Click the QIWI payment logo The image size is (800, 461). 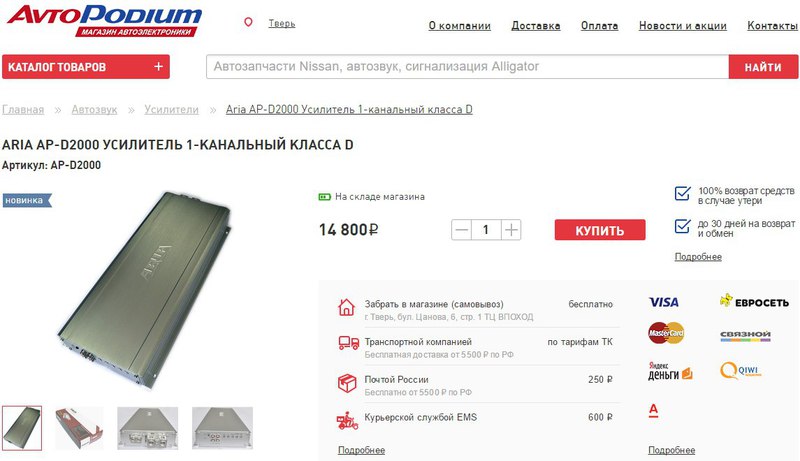(x=740, y=370)
